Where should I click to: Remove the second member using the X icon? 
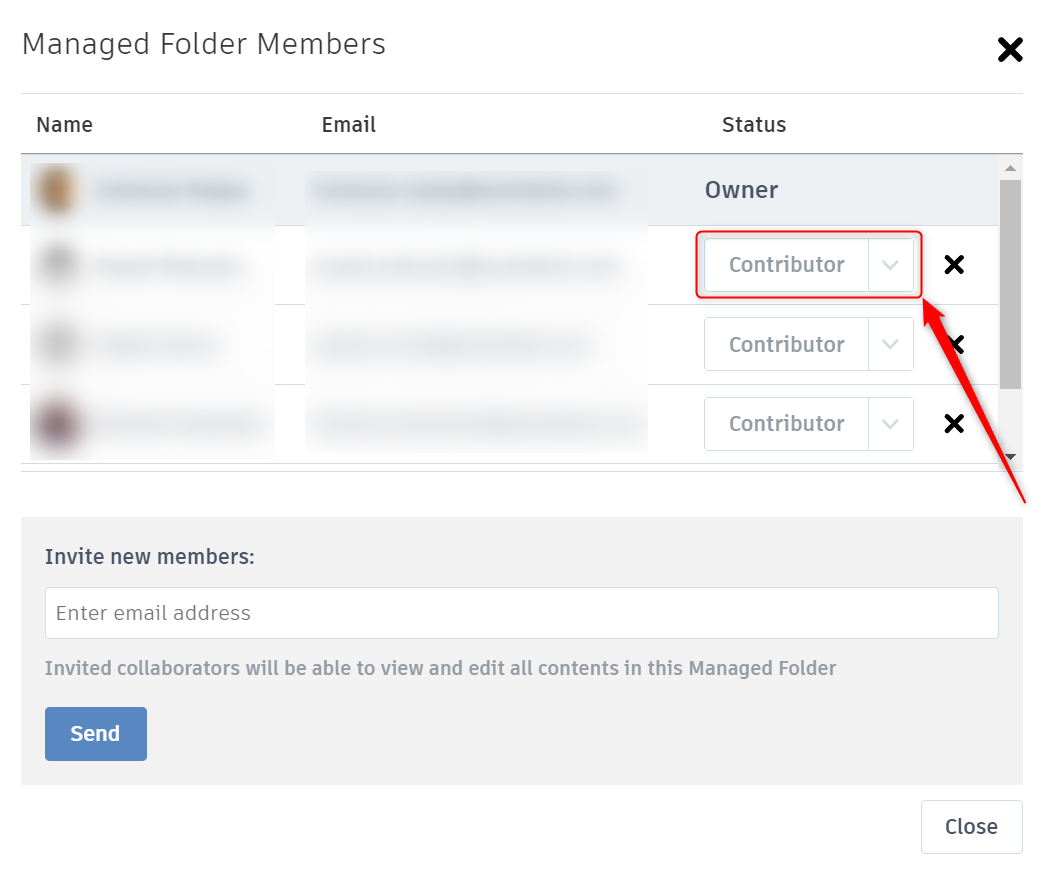point(953,264)
